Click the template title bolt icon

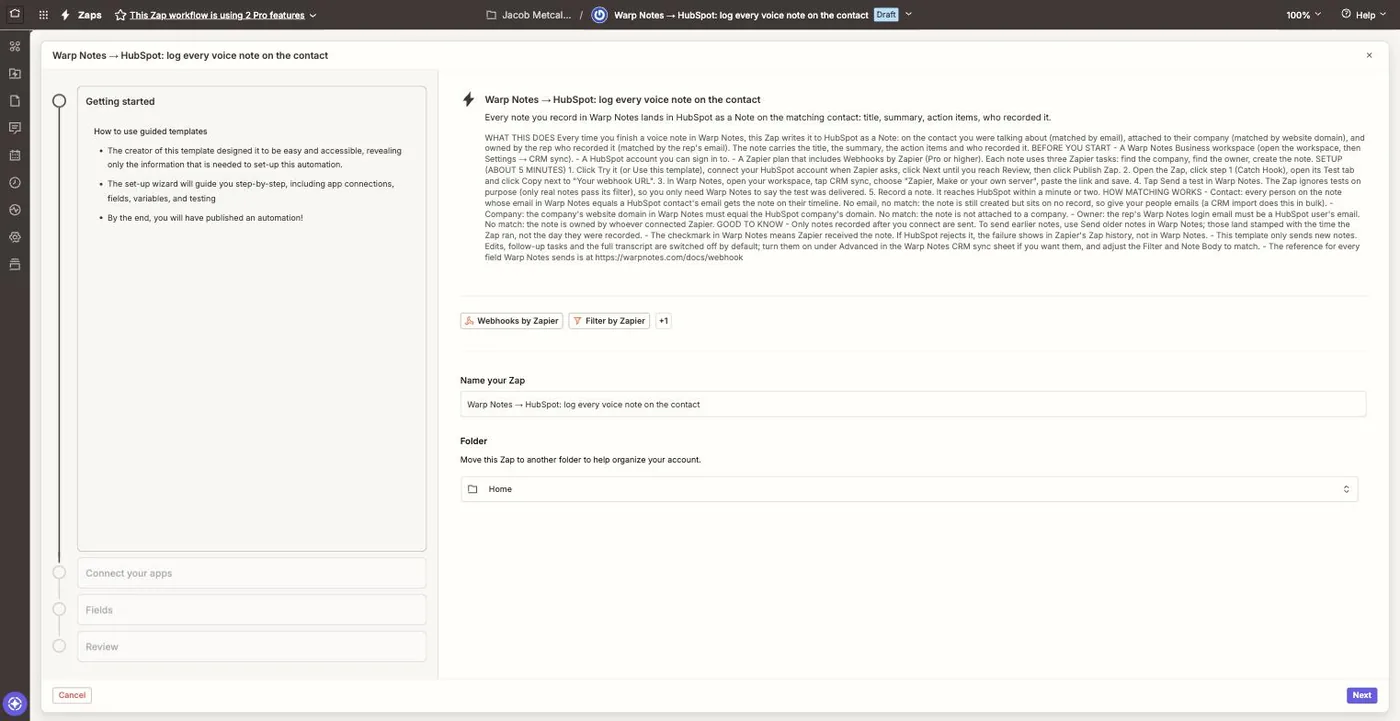(468, 99)
